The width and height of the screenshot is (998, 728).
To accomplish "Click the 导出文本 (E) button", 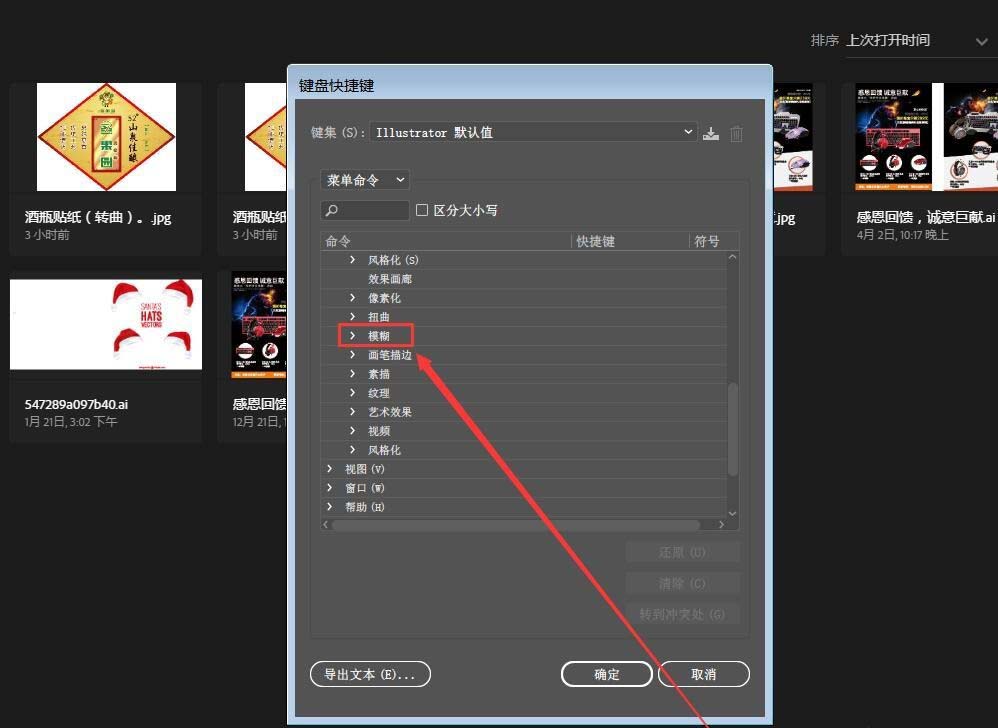I will click(x=370, y=674).
